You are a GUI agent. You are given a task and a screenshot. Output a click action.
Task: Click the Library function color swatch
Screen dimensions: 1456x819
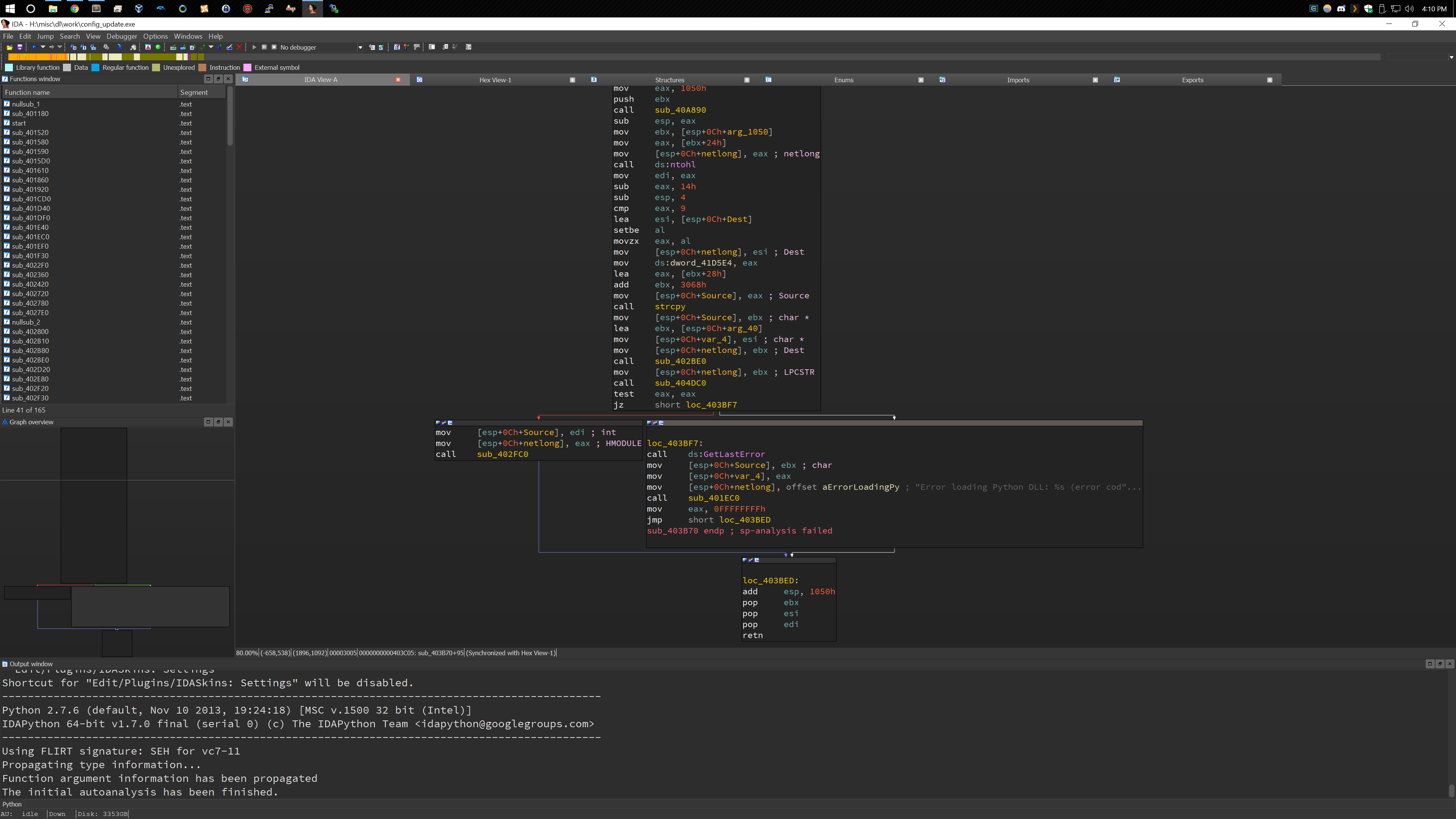[x=9, y=67]
